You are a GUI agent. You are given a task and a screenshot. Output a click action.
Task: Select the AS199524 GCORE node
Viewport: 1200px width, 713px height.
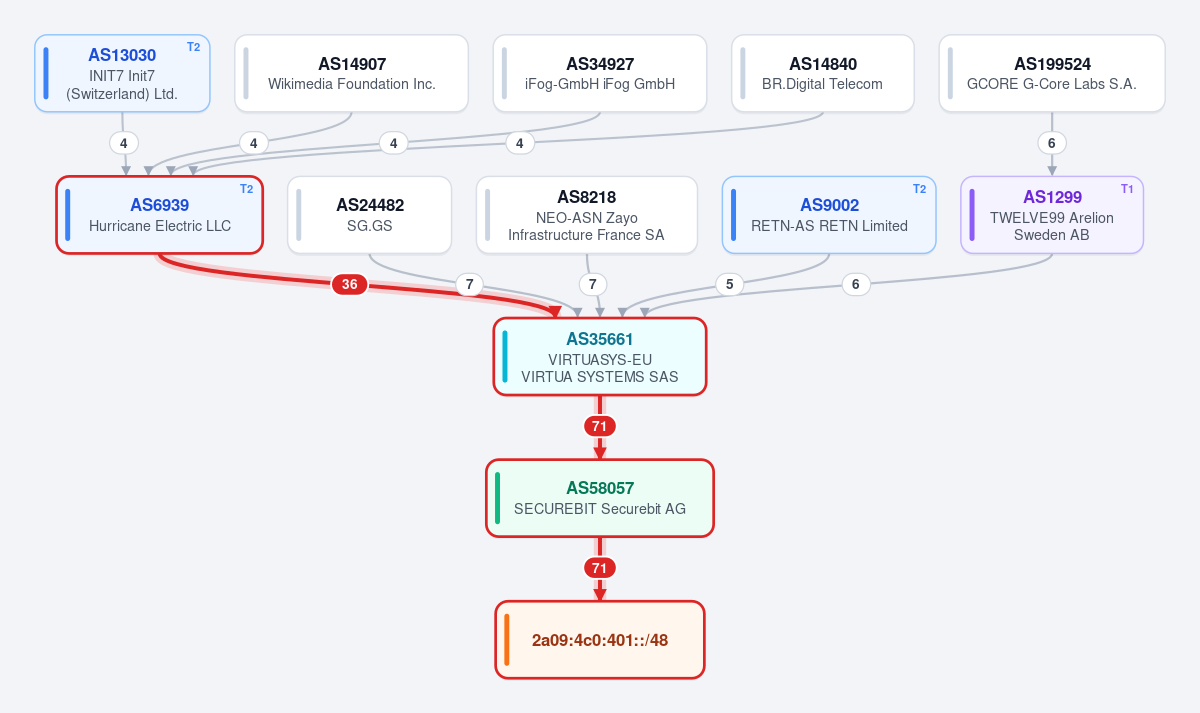(1052, 73)
